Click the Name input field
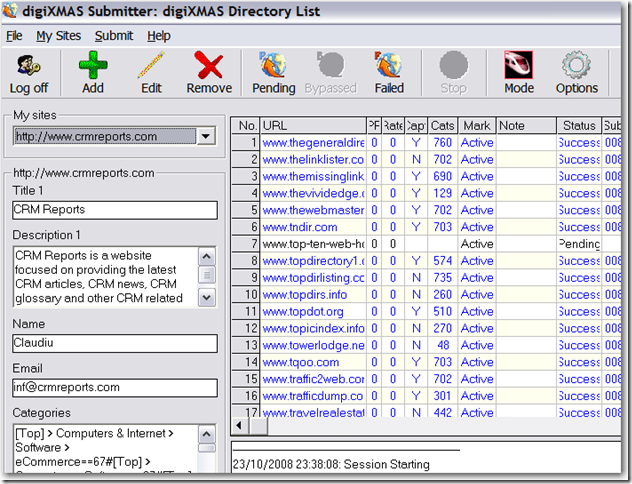The width and height of the screenshot is (632, 484). [x=115, y=343]
